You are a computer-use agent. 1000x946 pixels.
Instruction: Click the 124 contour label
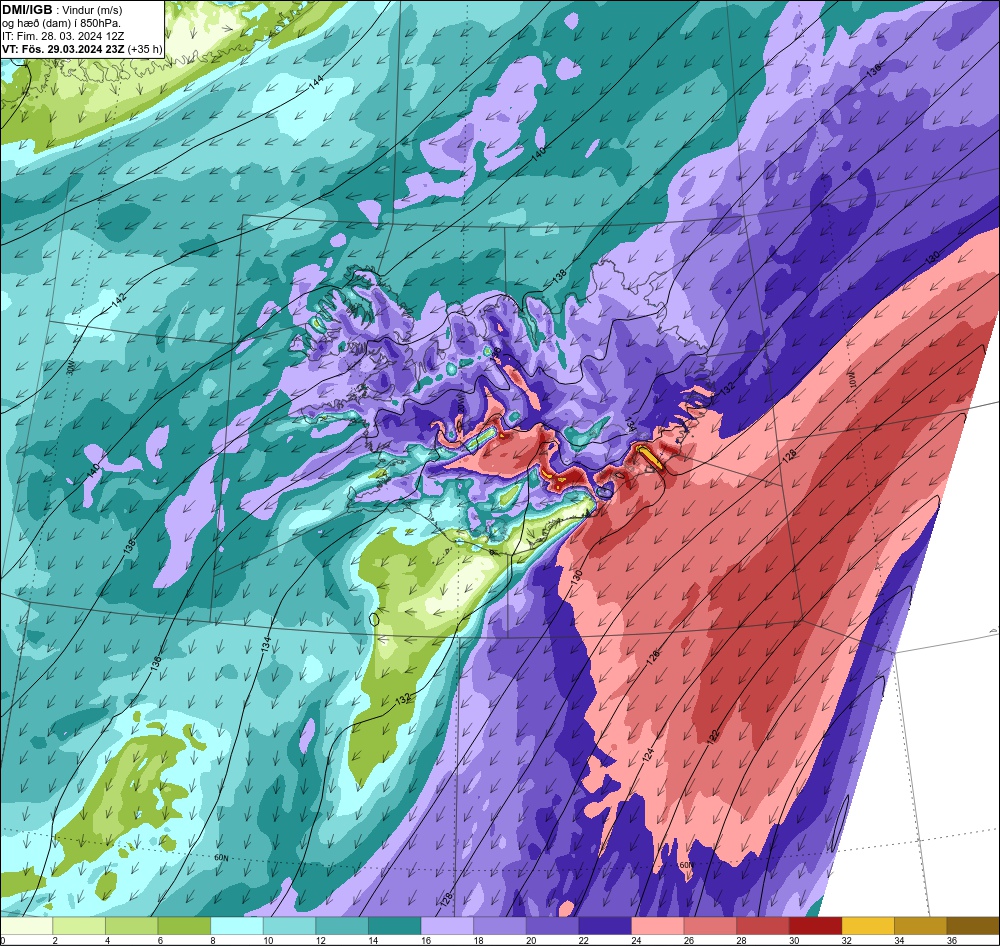pyautogui.click(x=649, y=756)
